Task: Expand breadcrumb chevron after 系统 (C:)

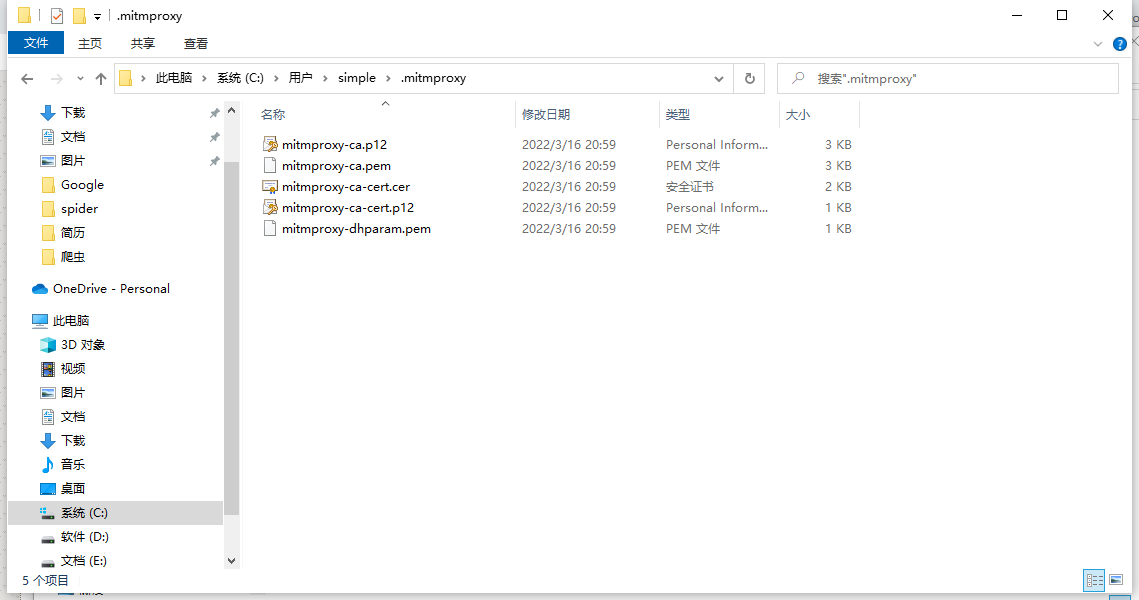Action: [276, 78]
